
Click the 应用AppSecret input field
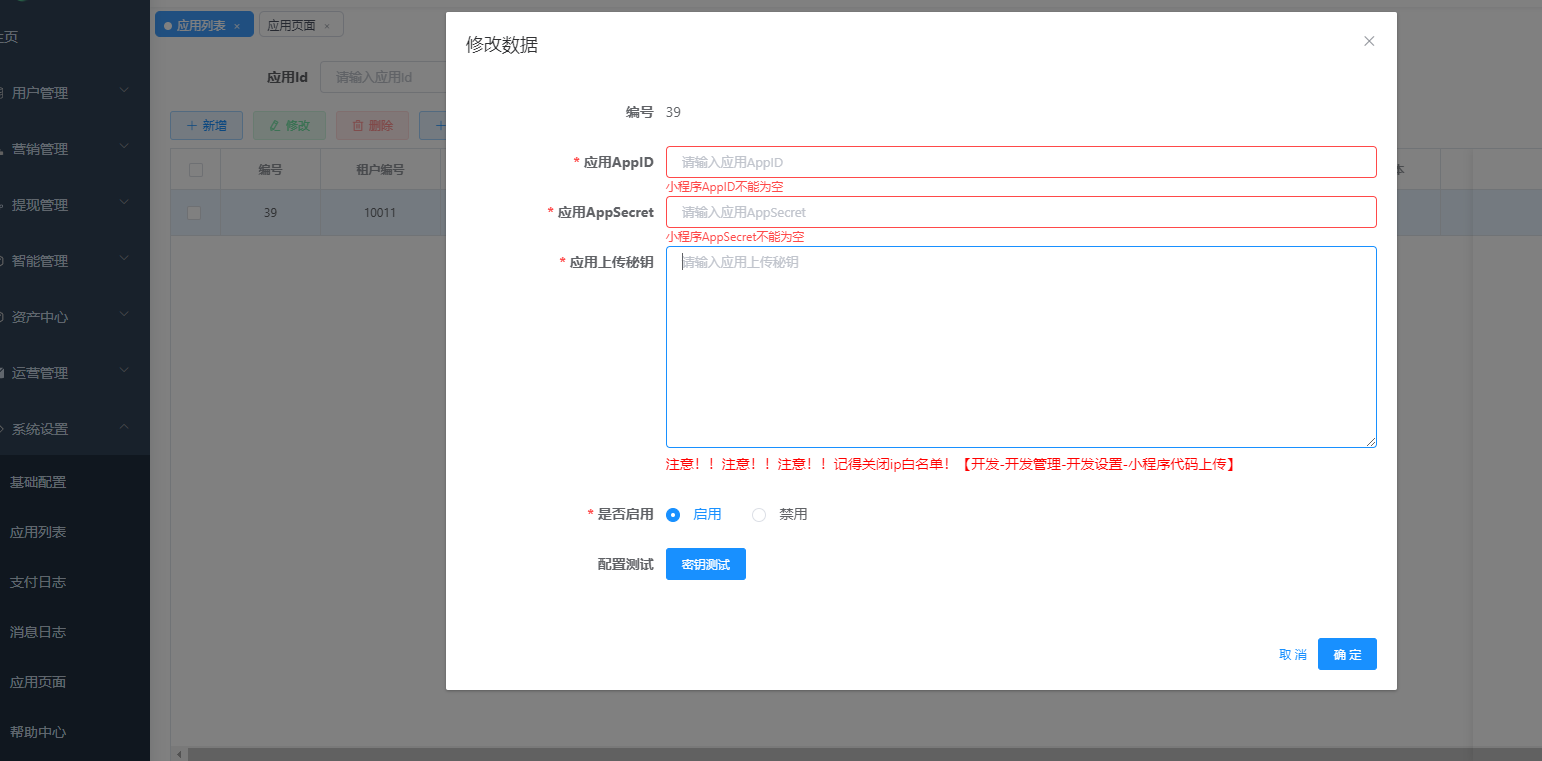tap(1021, 212)
